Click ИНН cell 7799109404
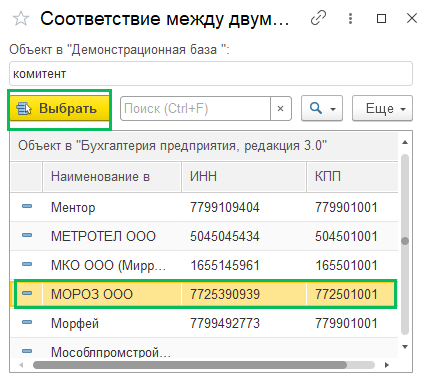The height and width of the screenshot is (378, 423). [225, 207]
